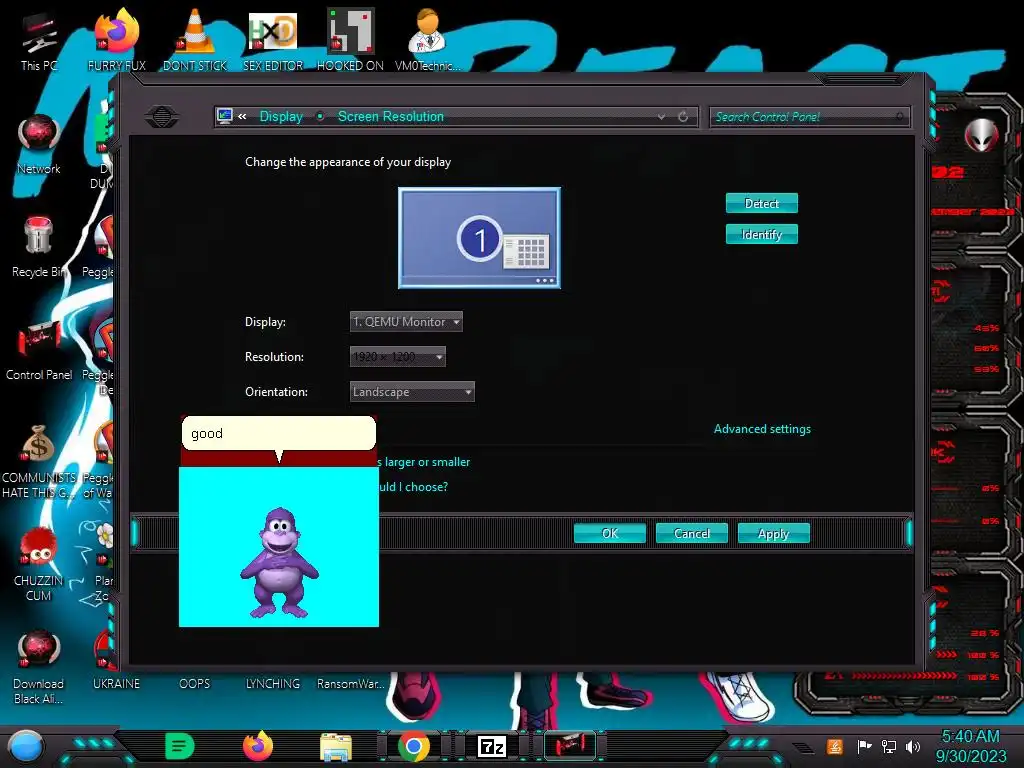Switch to the Control Panel taskbar item
The height and width of the screenshot is (768, 1024).
(570, 744)
